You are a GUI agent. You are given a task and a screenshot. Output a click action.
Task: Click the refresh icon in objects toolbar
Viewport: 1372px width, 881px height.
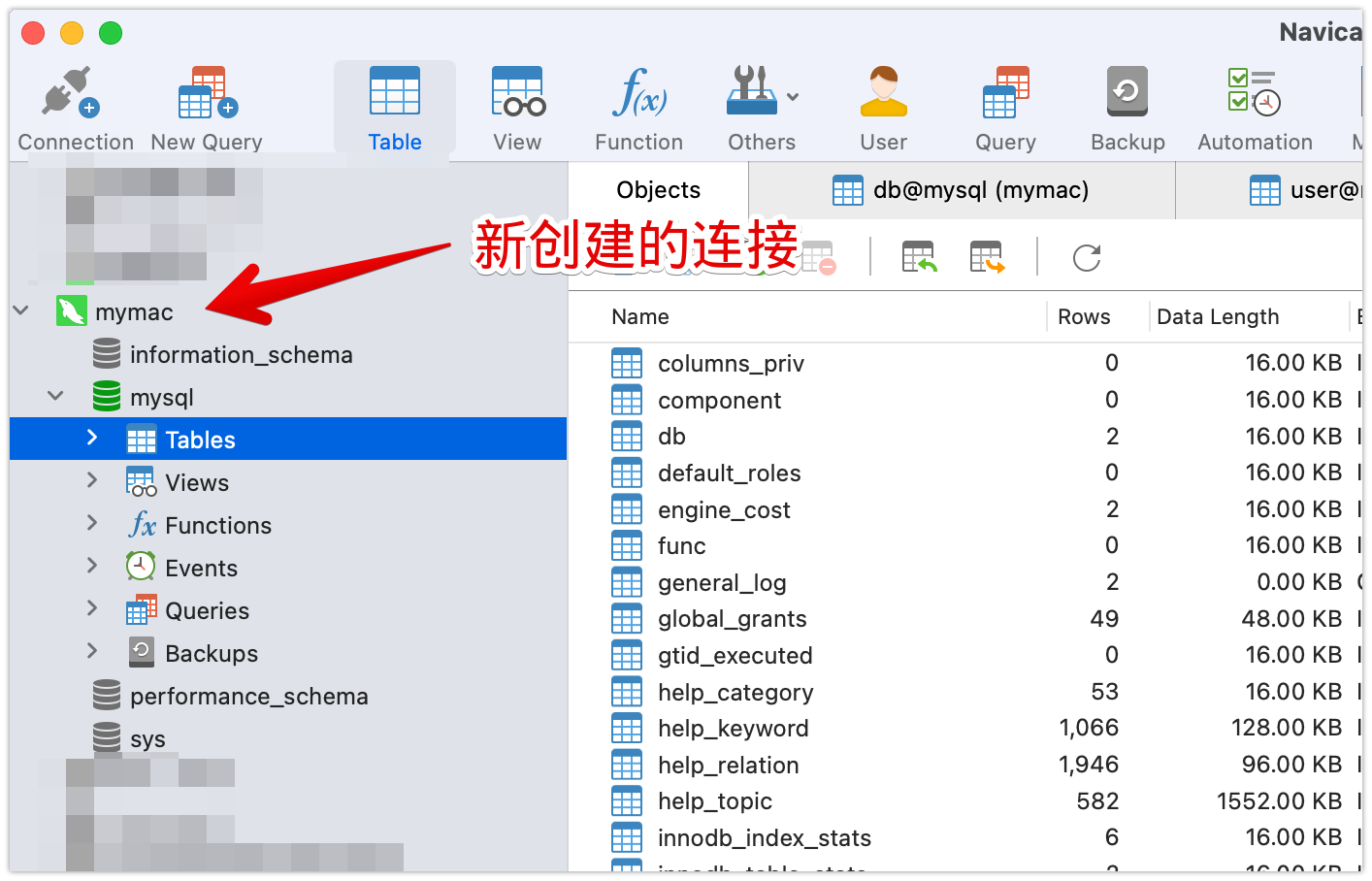pos(1086,258)
